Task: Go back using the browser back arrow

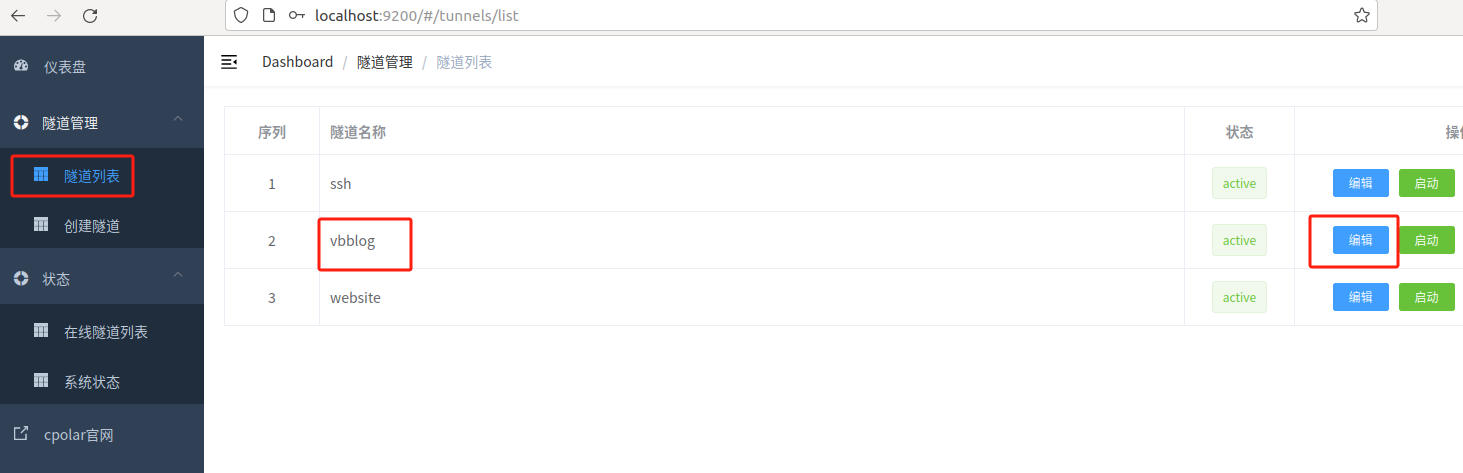Action: click(x=18, y=16)
